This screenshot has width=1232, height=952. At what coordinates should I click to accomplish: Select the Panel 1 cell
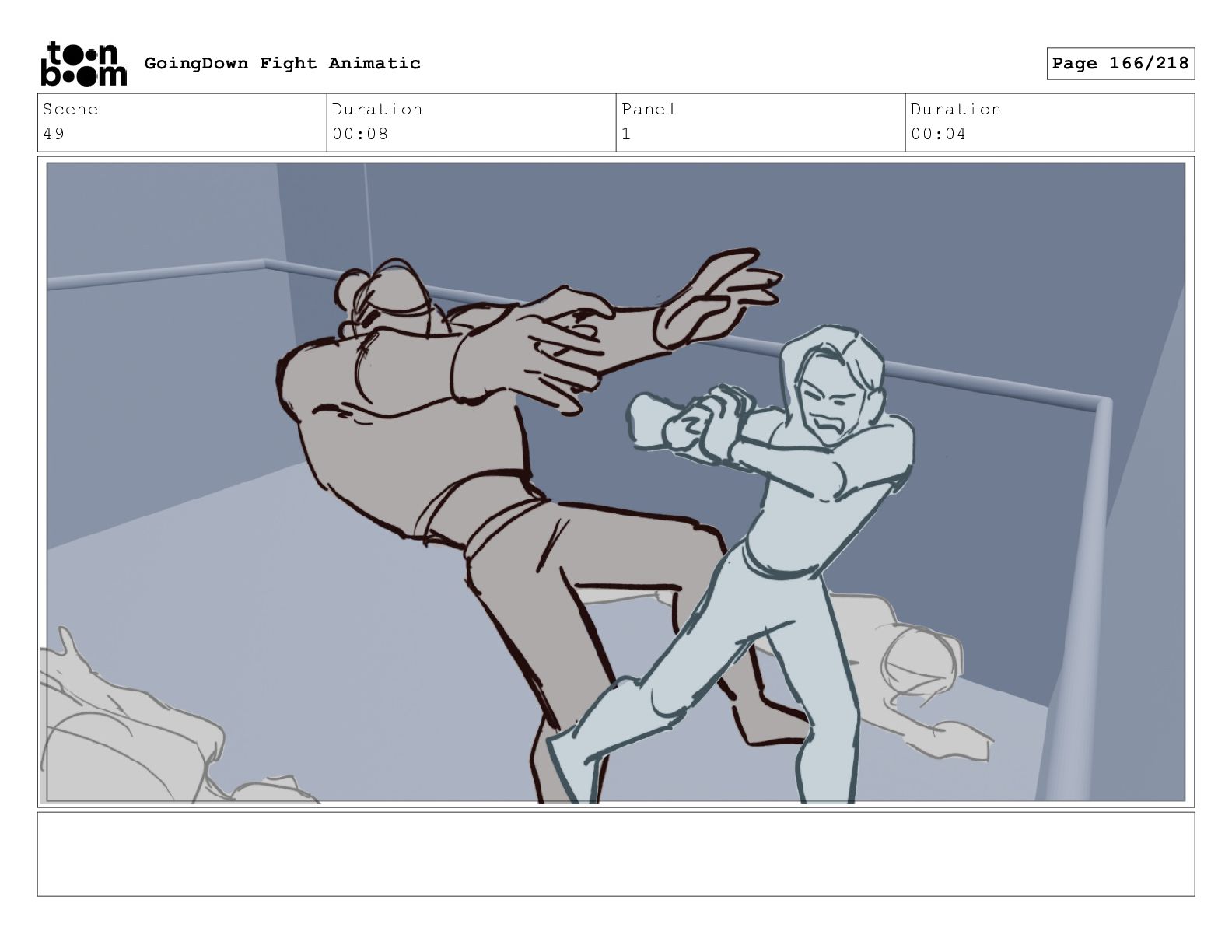click(x=761, y=122)
